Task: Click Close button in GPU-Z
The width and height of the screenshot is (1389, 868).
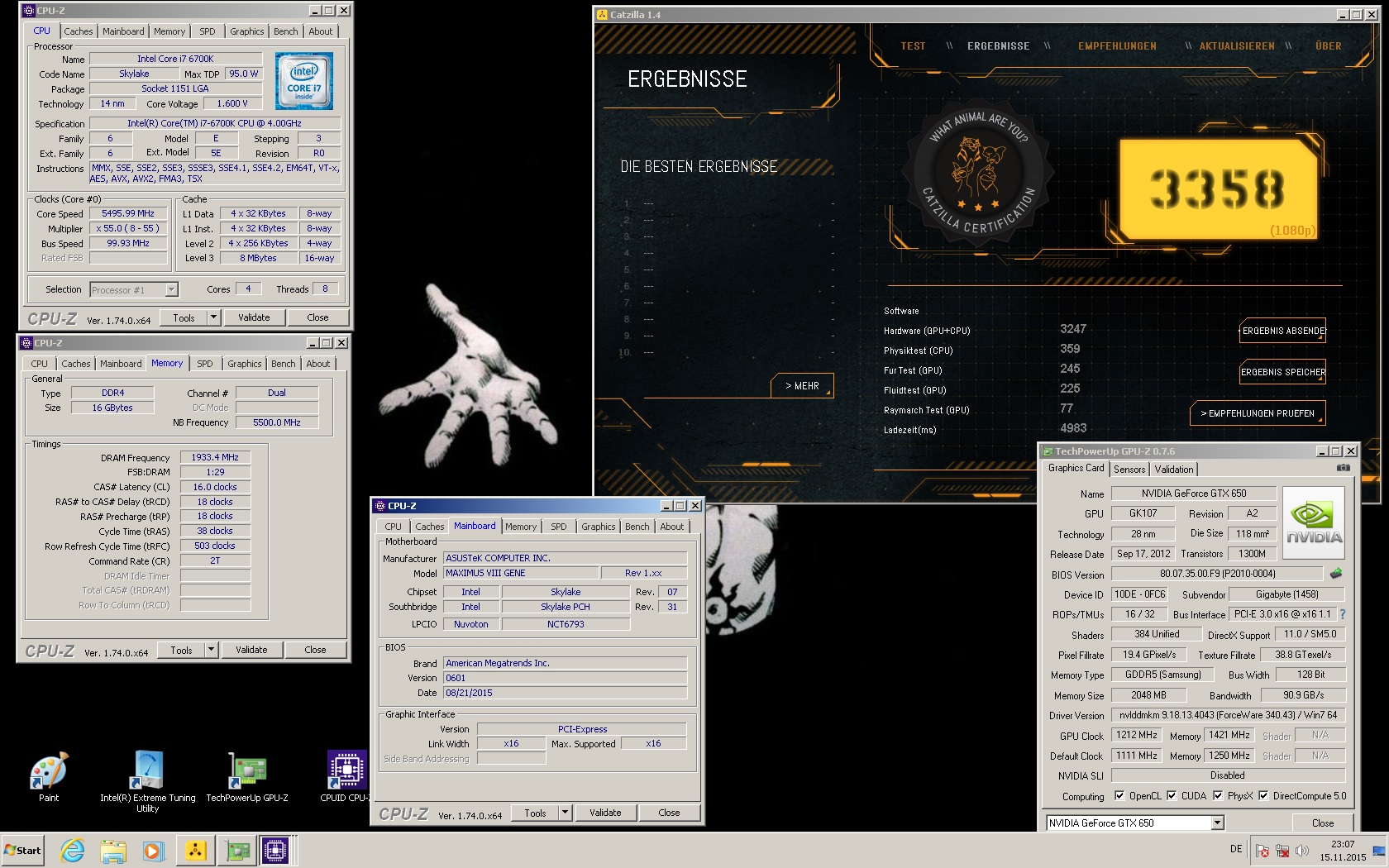Action: 1322,823
